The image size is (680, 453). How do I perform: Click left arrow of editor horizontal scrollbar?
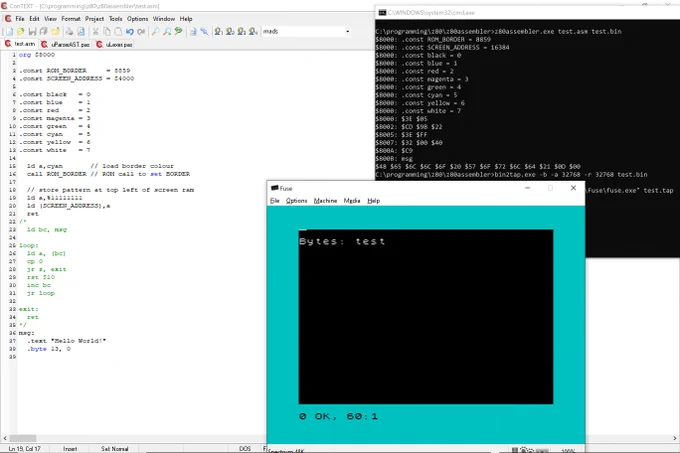[5, 438]
